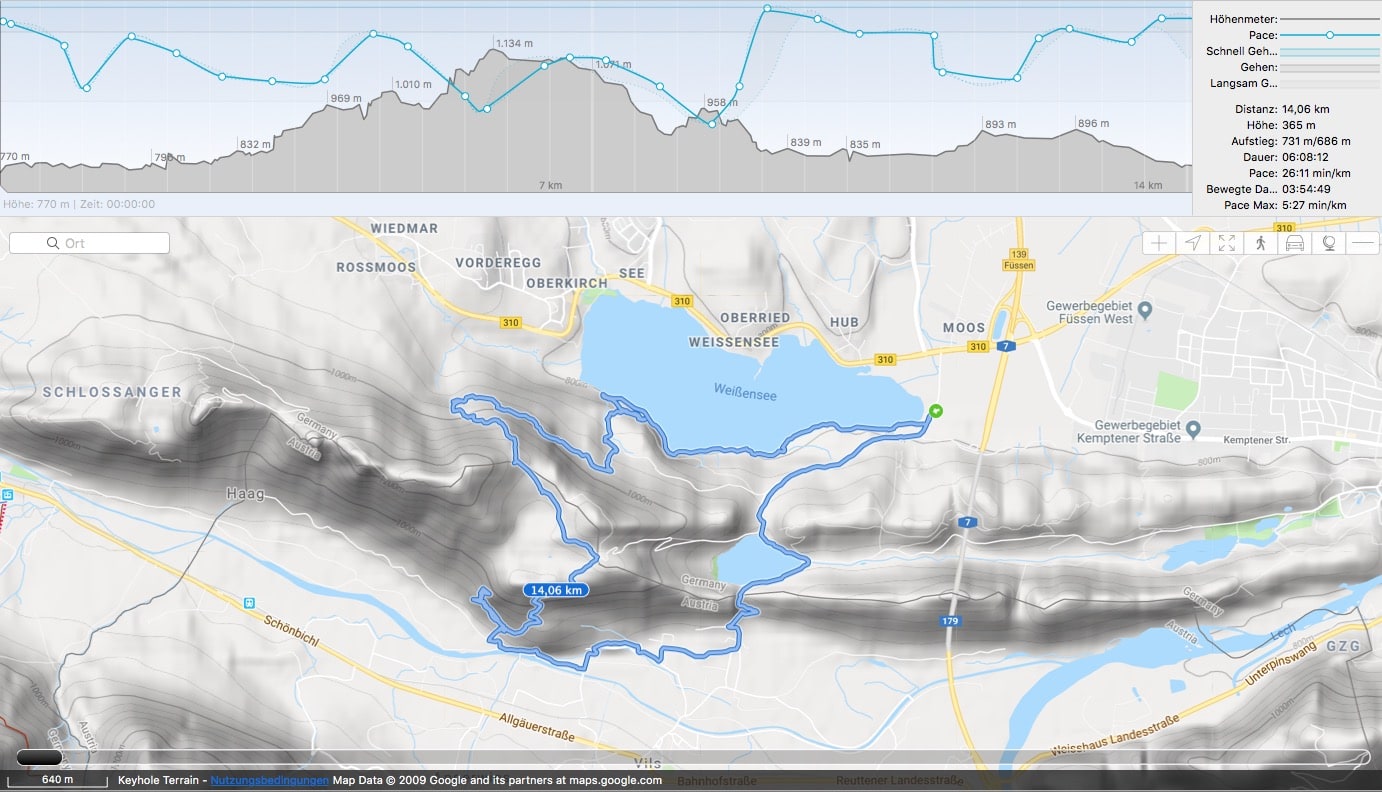Zoom out with the minus map button

(x=1362, y=243)
